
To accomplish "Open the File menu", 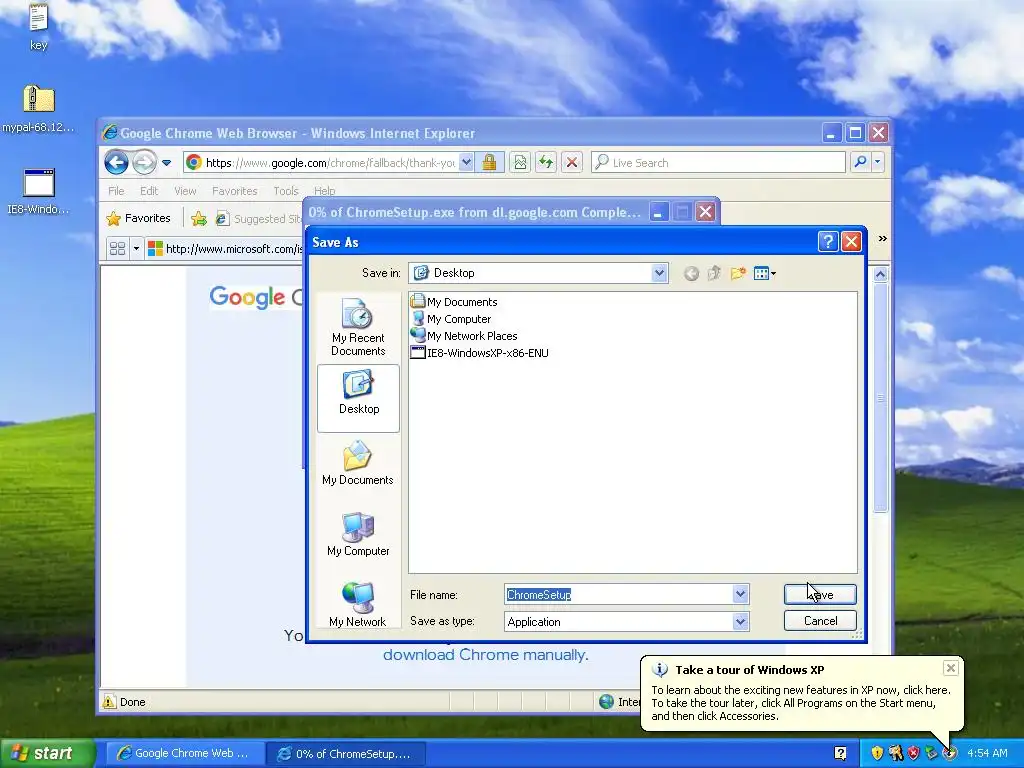I will pos(116,191).
